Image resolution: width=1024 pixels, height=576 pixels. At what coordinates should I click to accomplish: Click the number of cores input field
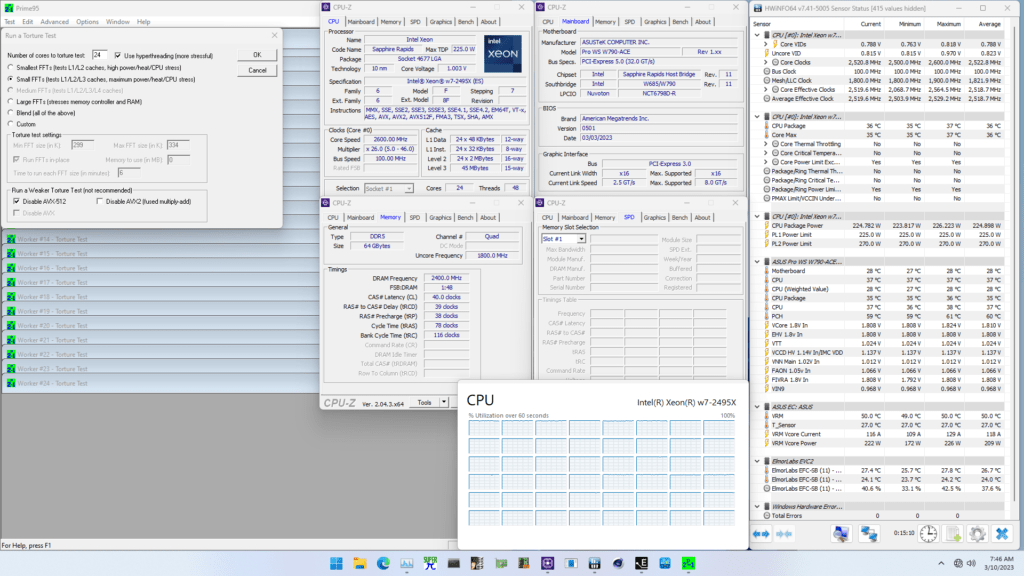point(99,54)
